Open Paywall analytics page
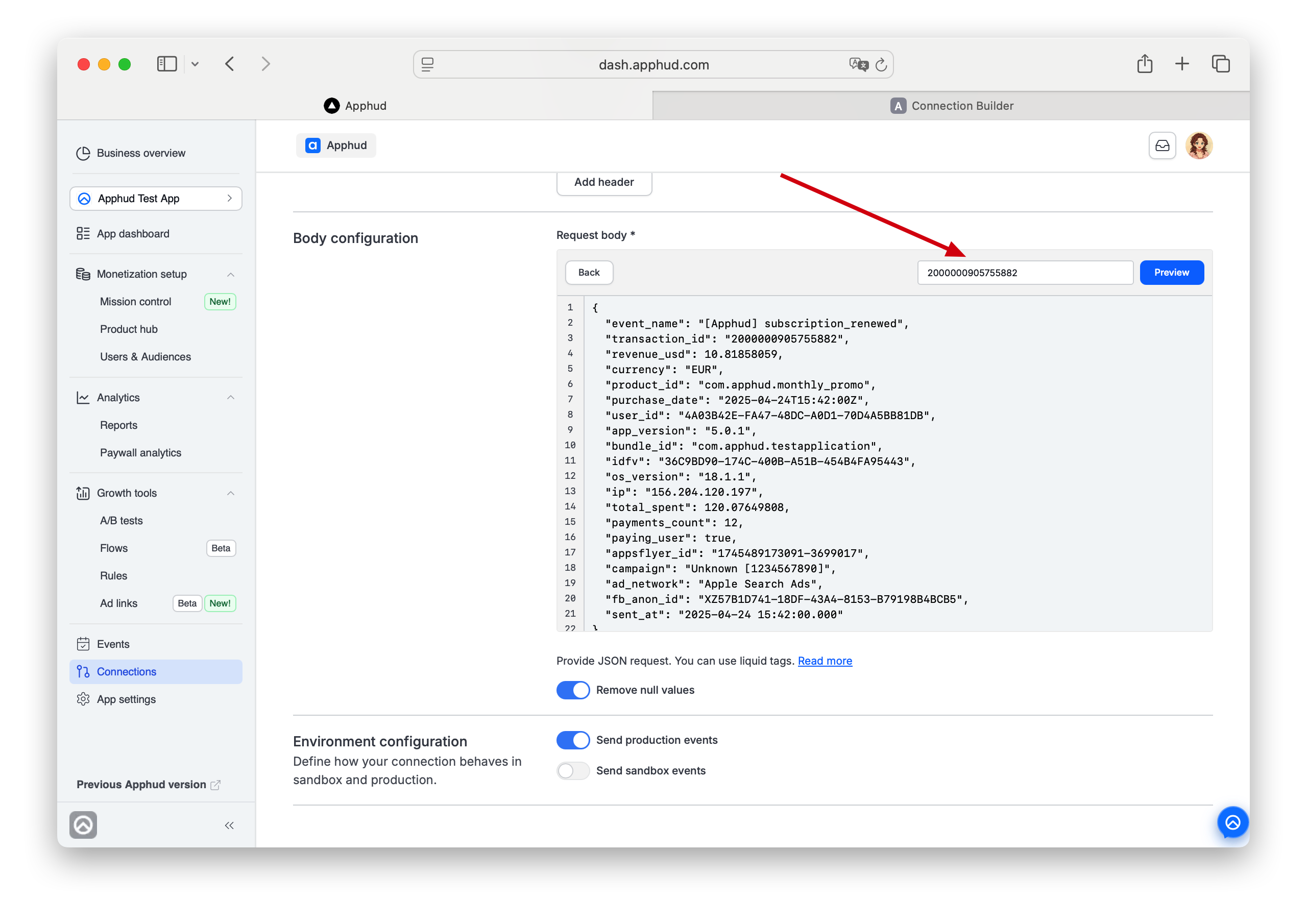The image size is (1307, 924). click(140, 453)
